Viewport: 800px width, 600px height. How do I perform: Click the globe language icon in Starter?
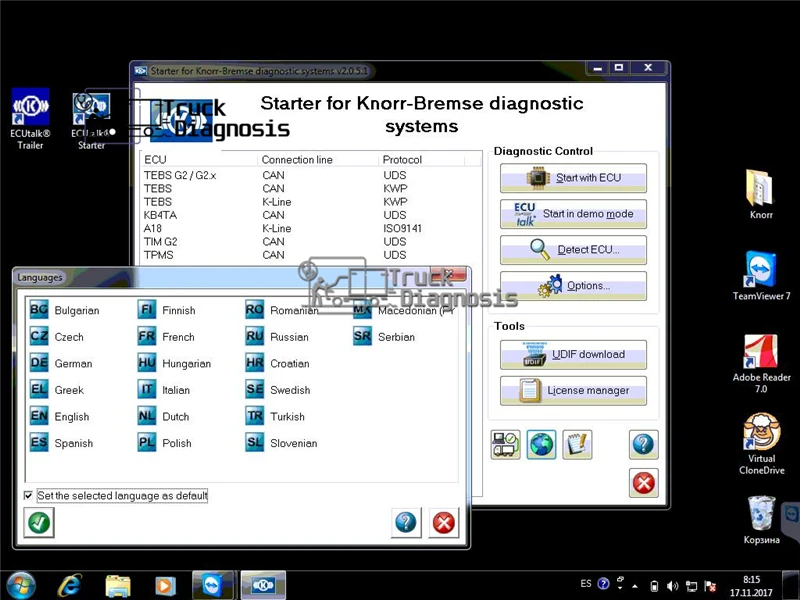coord(541,444)
